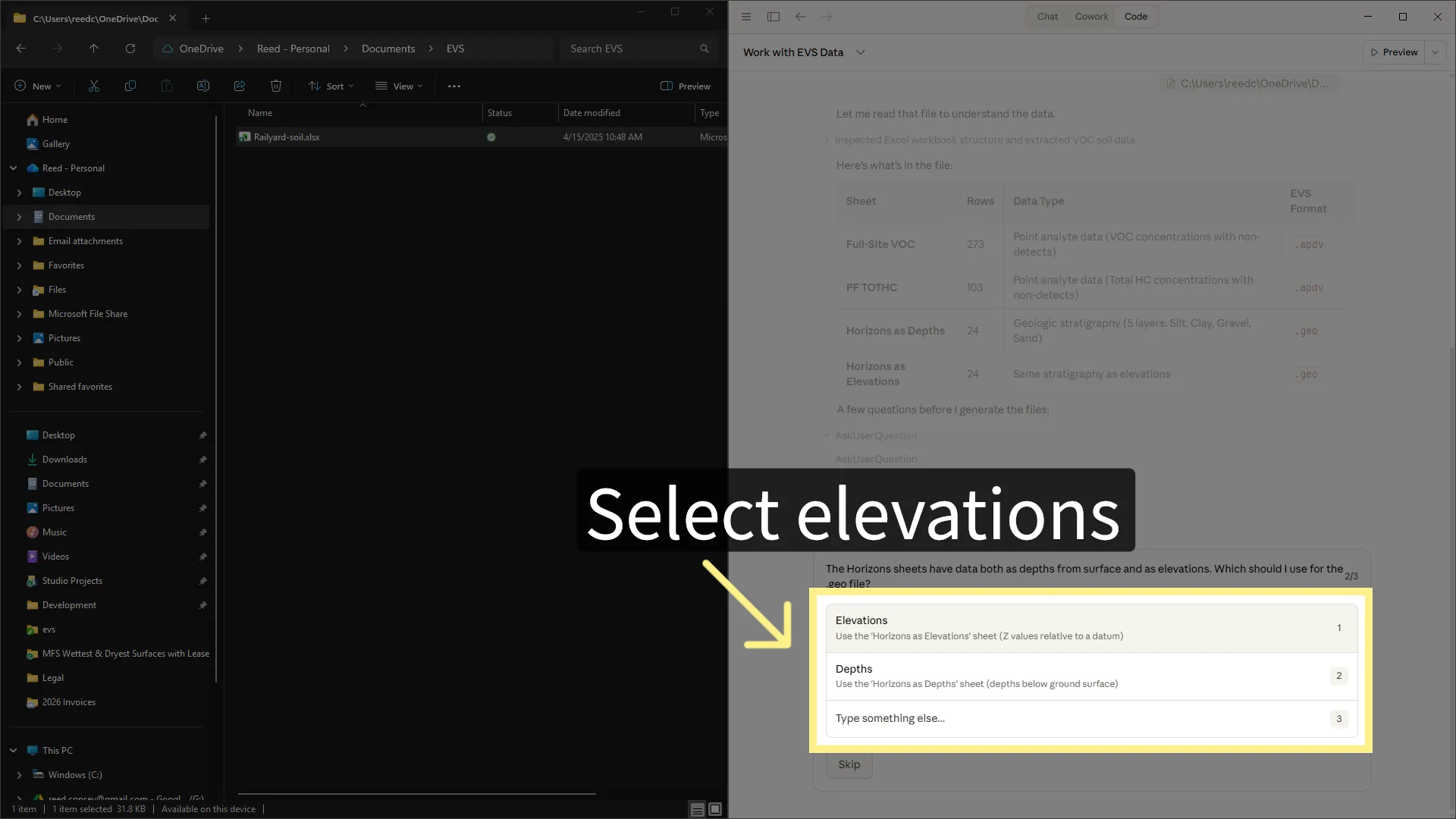
Task: Select the Code tab
Action: coord(1136,17)
